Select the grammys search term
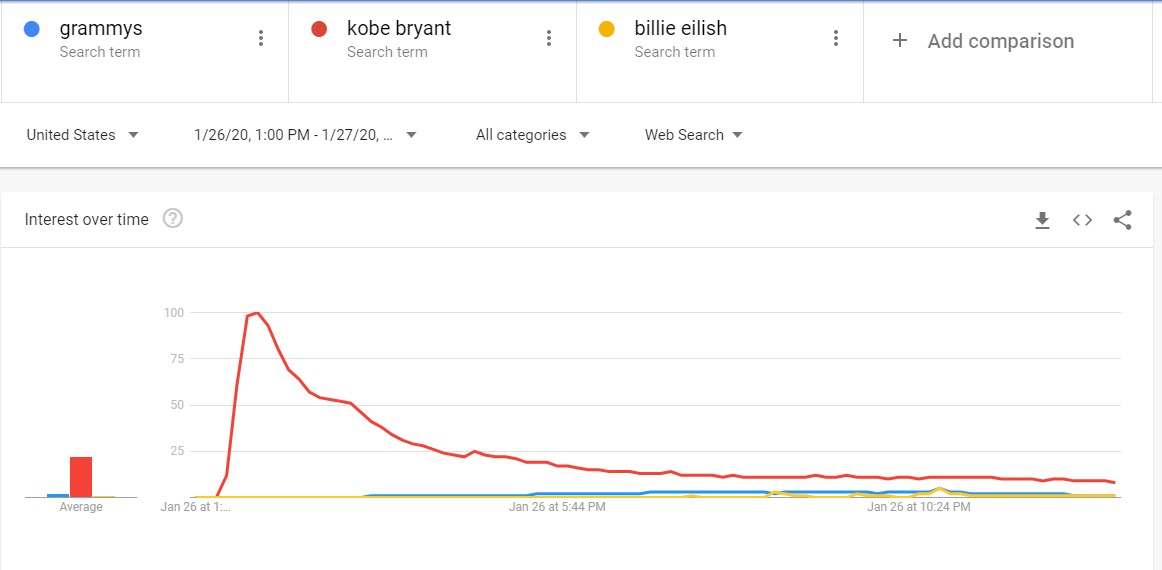The image size is (1162, 570). [101, 29]
